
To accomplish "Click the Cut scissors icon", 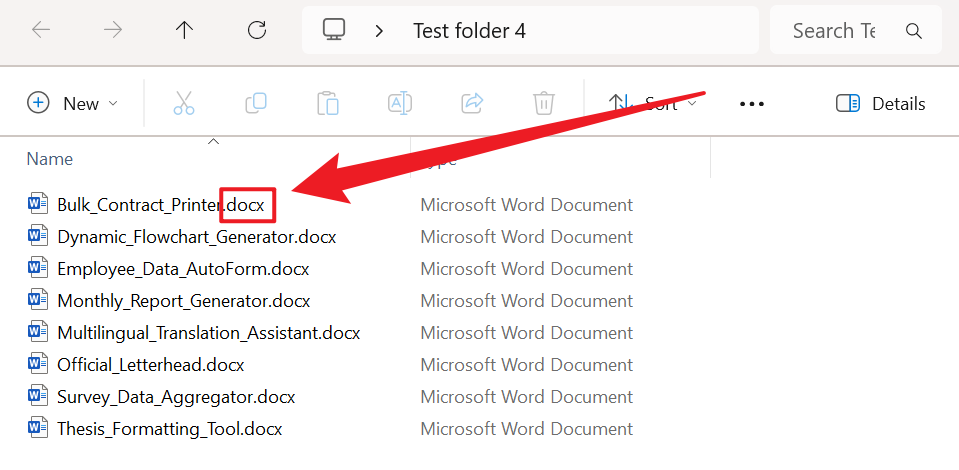I will point(184,103).
